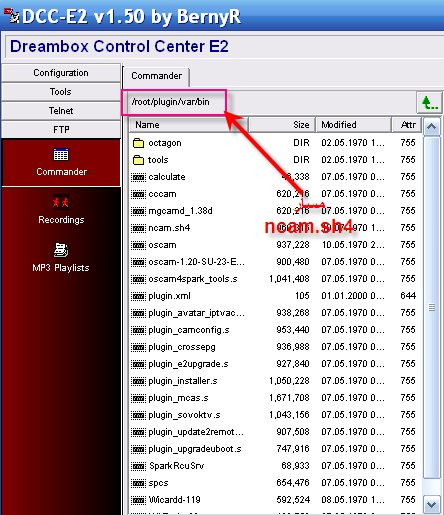This screenshot has height=515, width=444.
Task: Sort by the Attr column header
Action: (x=407, y=125)
